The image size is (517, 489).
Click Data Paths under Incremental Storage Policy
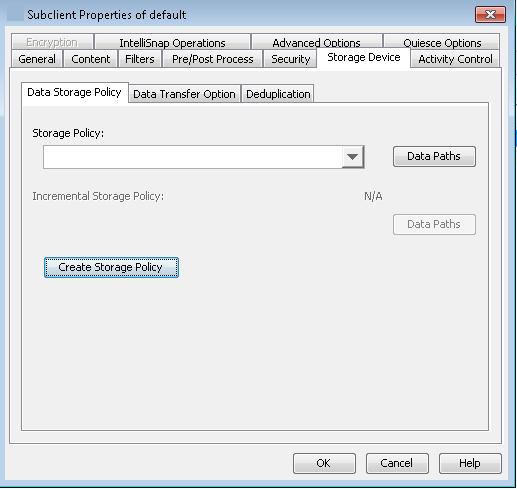pos(434,224)
